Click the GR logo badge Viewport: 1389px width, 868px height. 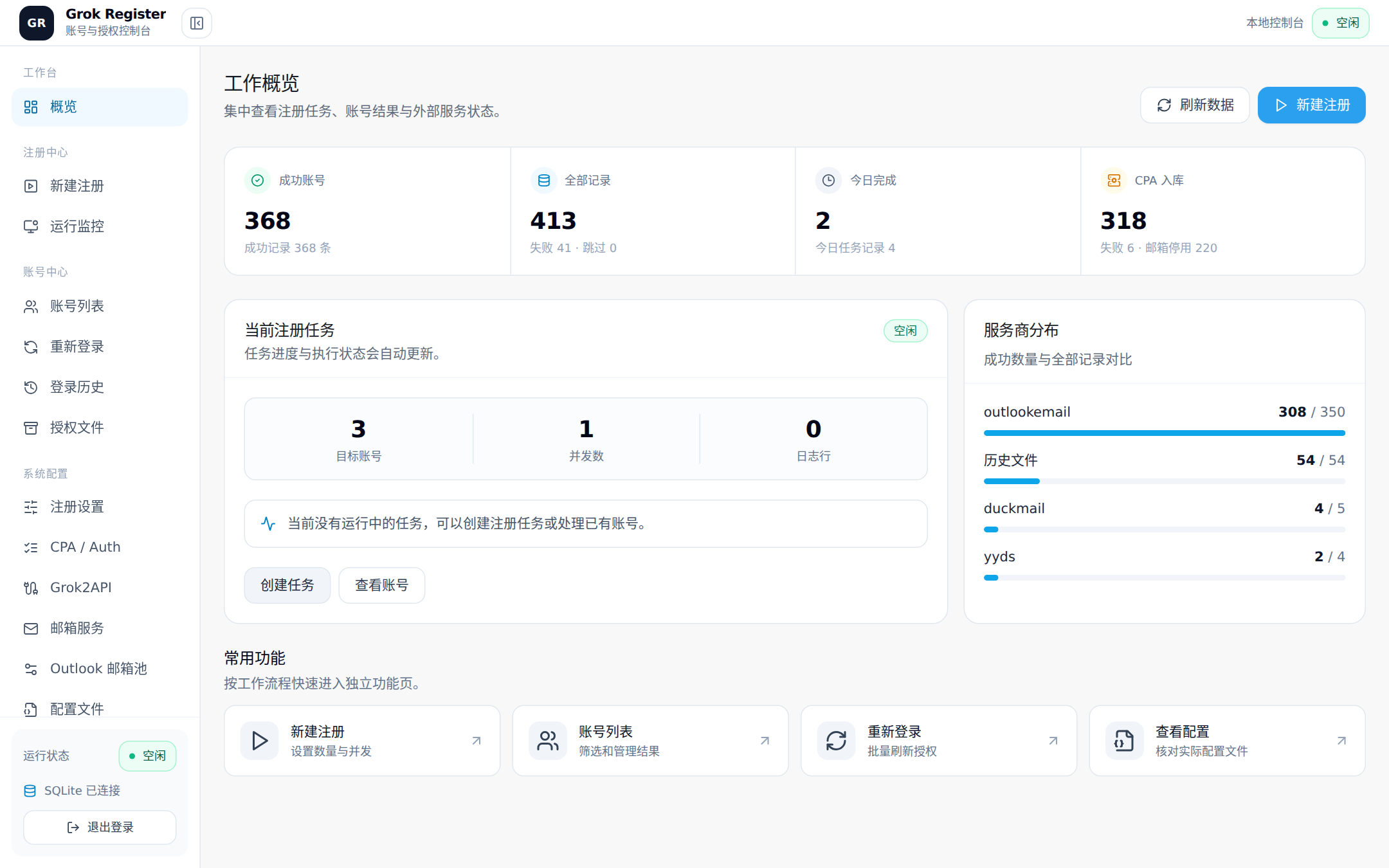coord(37,23)
